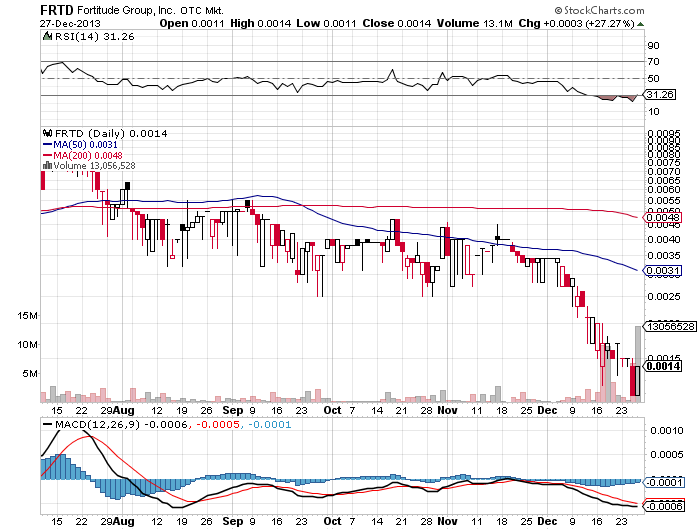Click the Oct label on MACD axis
Screen dimensions: 700x530
tap(332, 521)
